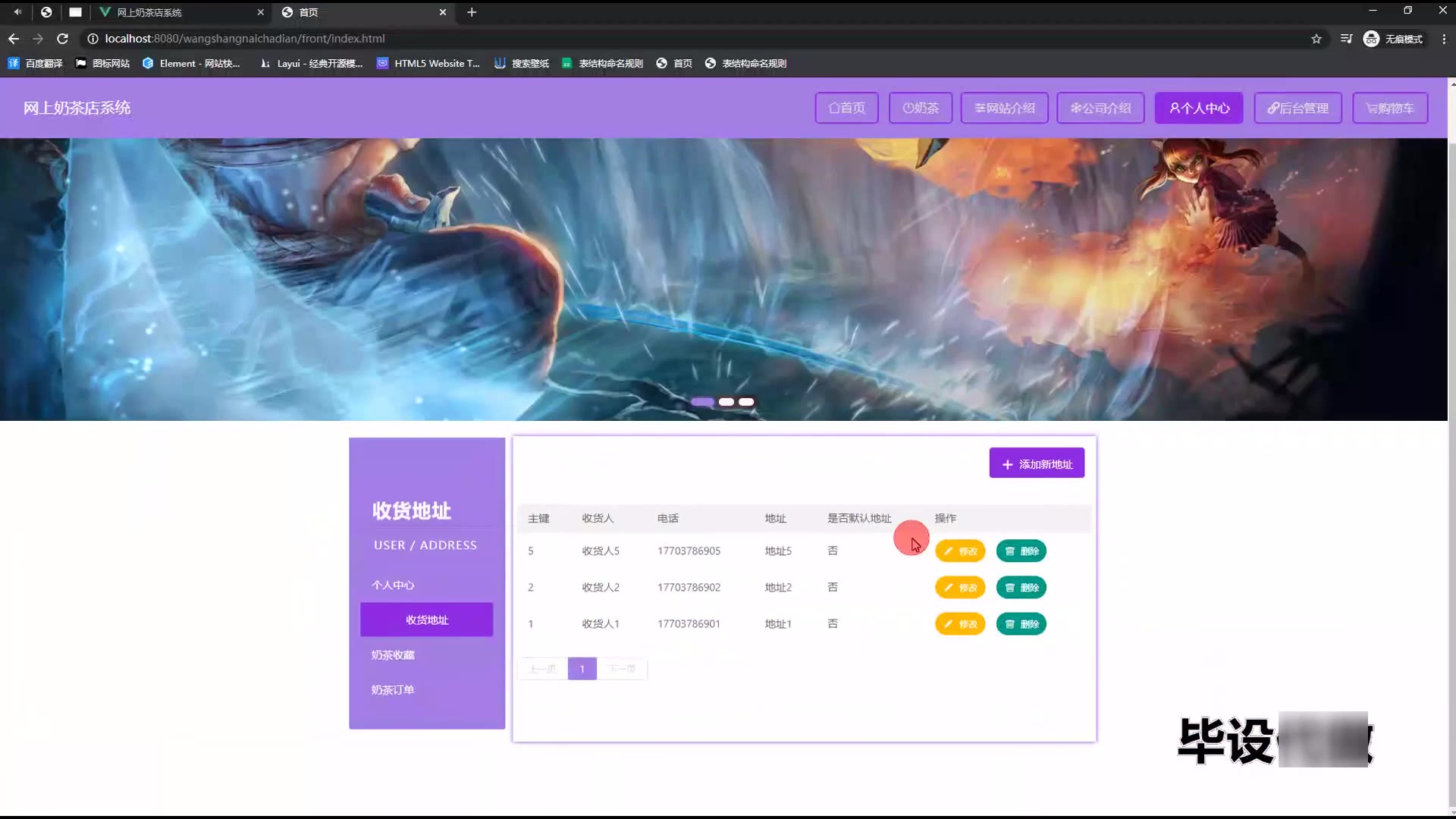Edit the address row for 收货人2
Screen dimensions: 1456x819
(960, 588)
